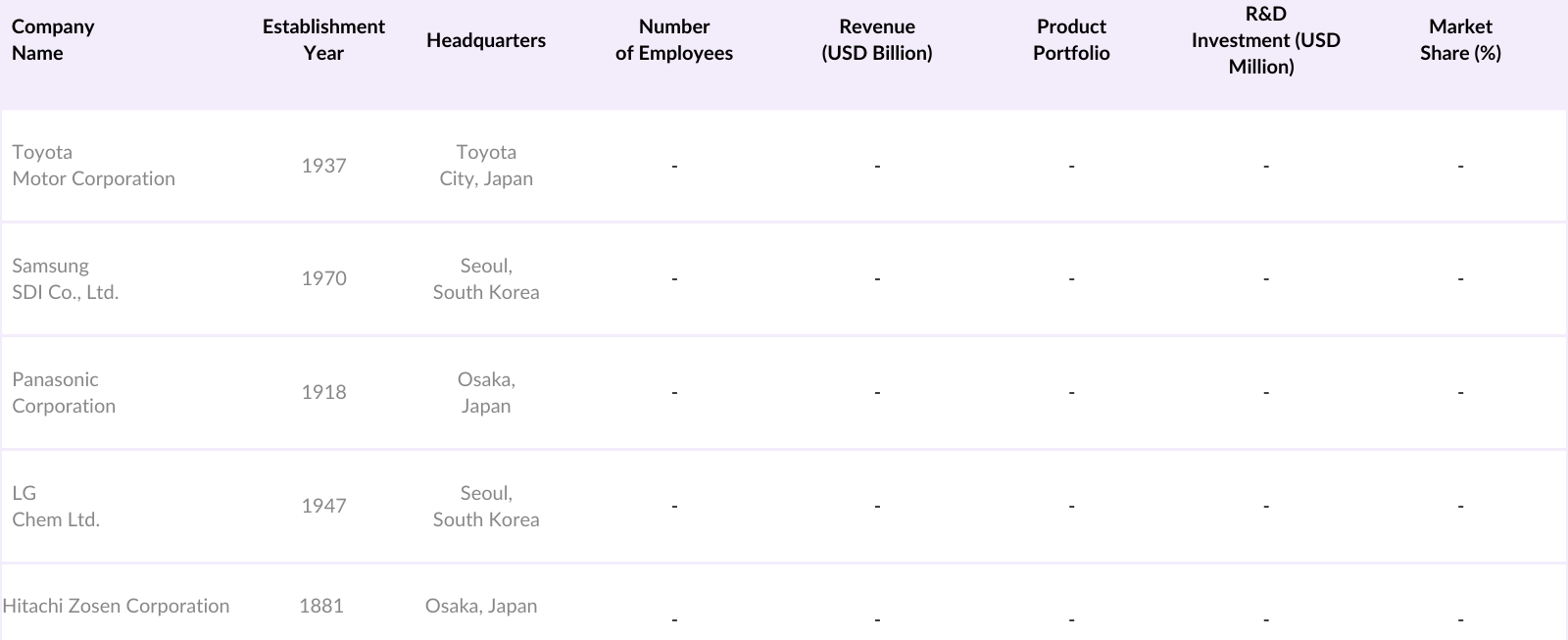Select the LG Chem Ltd. cell
This screenshot has width=1568, height=640.
pyautogui.click(x=56, y=507)
